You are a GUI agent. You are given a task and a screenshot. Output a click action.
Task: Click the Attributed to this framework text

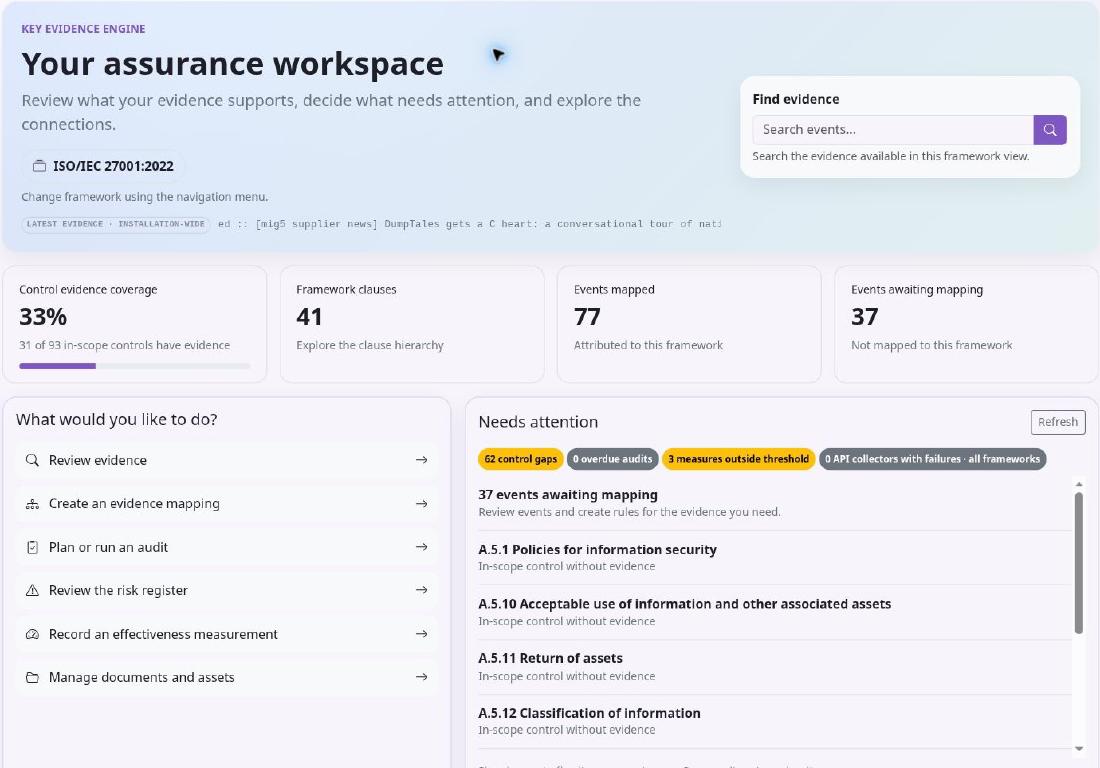(x=648, y=345)
